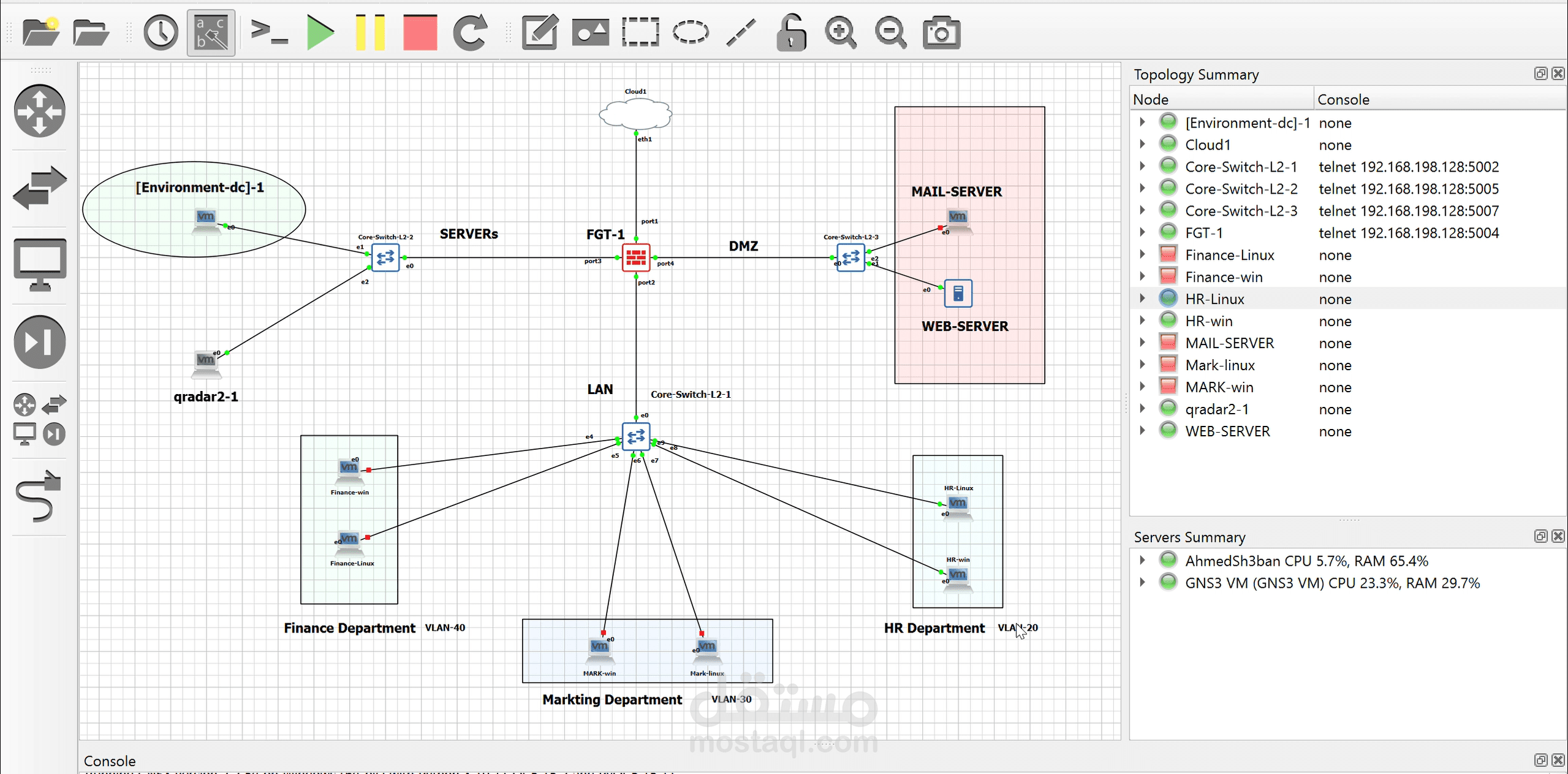Select the Add a note tool
Screen dimensions: 1568x774
tap(540, 32)
